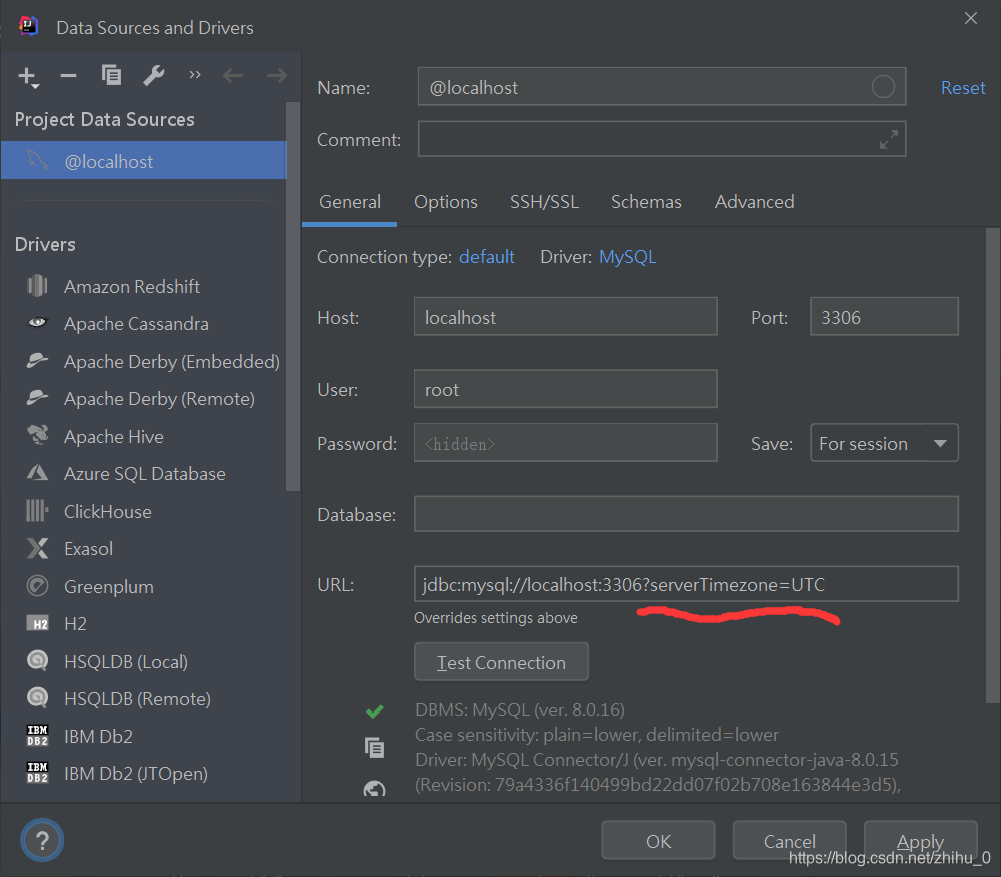Click the color circle in Name field

coord(883,86)
